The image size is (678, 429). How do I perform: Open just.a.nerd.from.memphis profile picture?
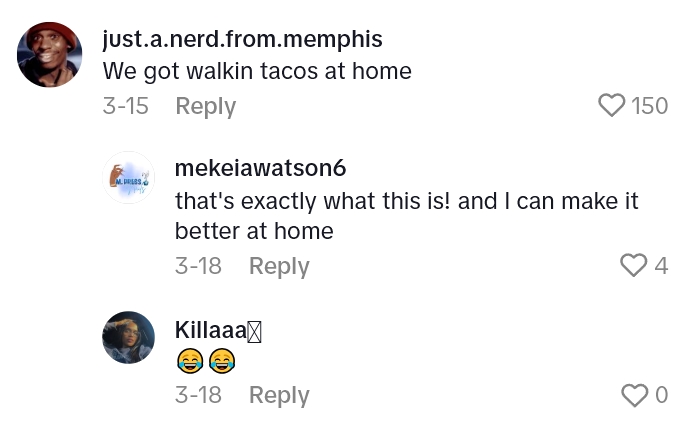(x=49, y=54)
